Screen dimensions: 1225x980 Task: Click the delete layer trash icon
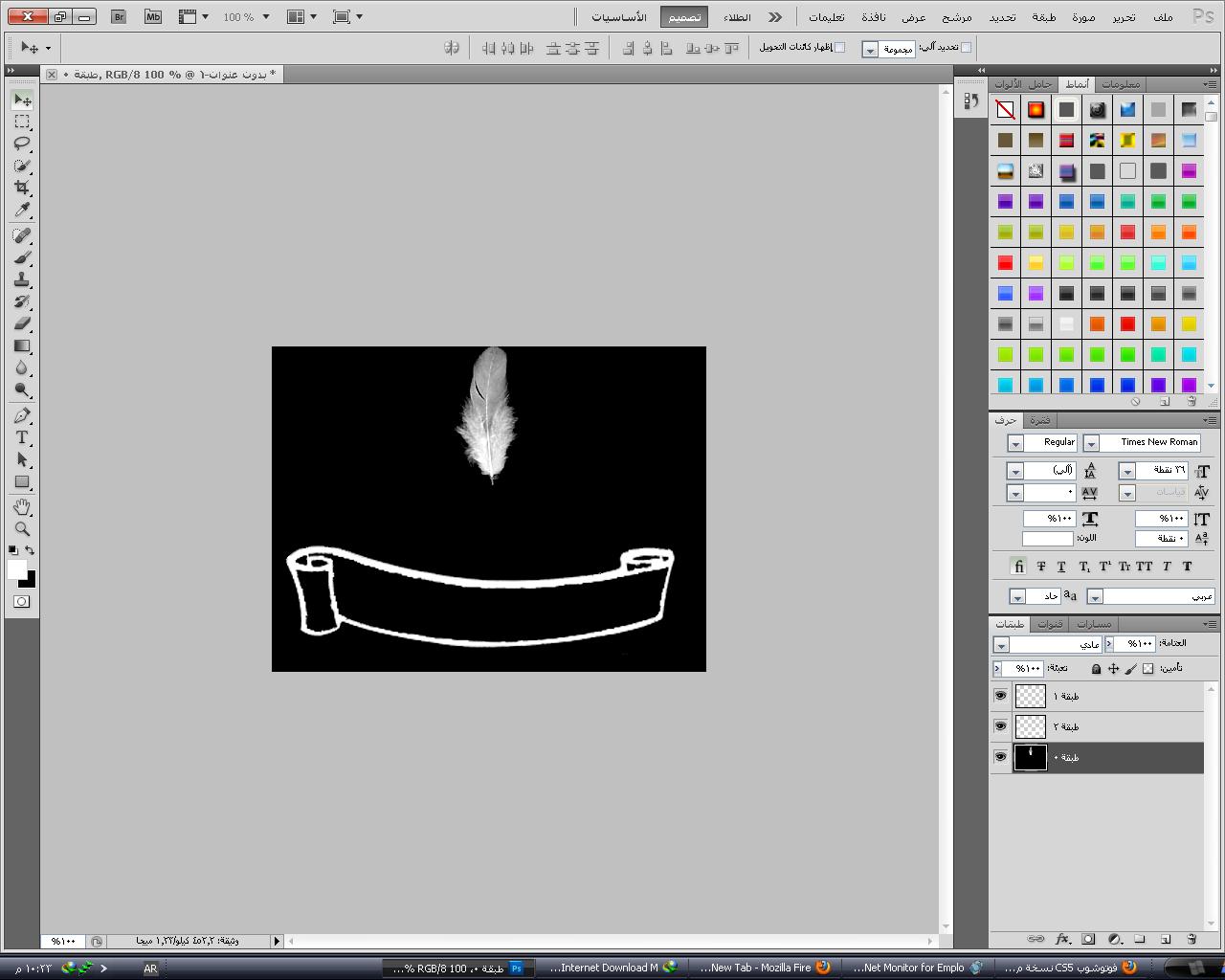[1192, 940]
